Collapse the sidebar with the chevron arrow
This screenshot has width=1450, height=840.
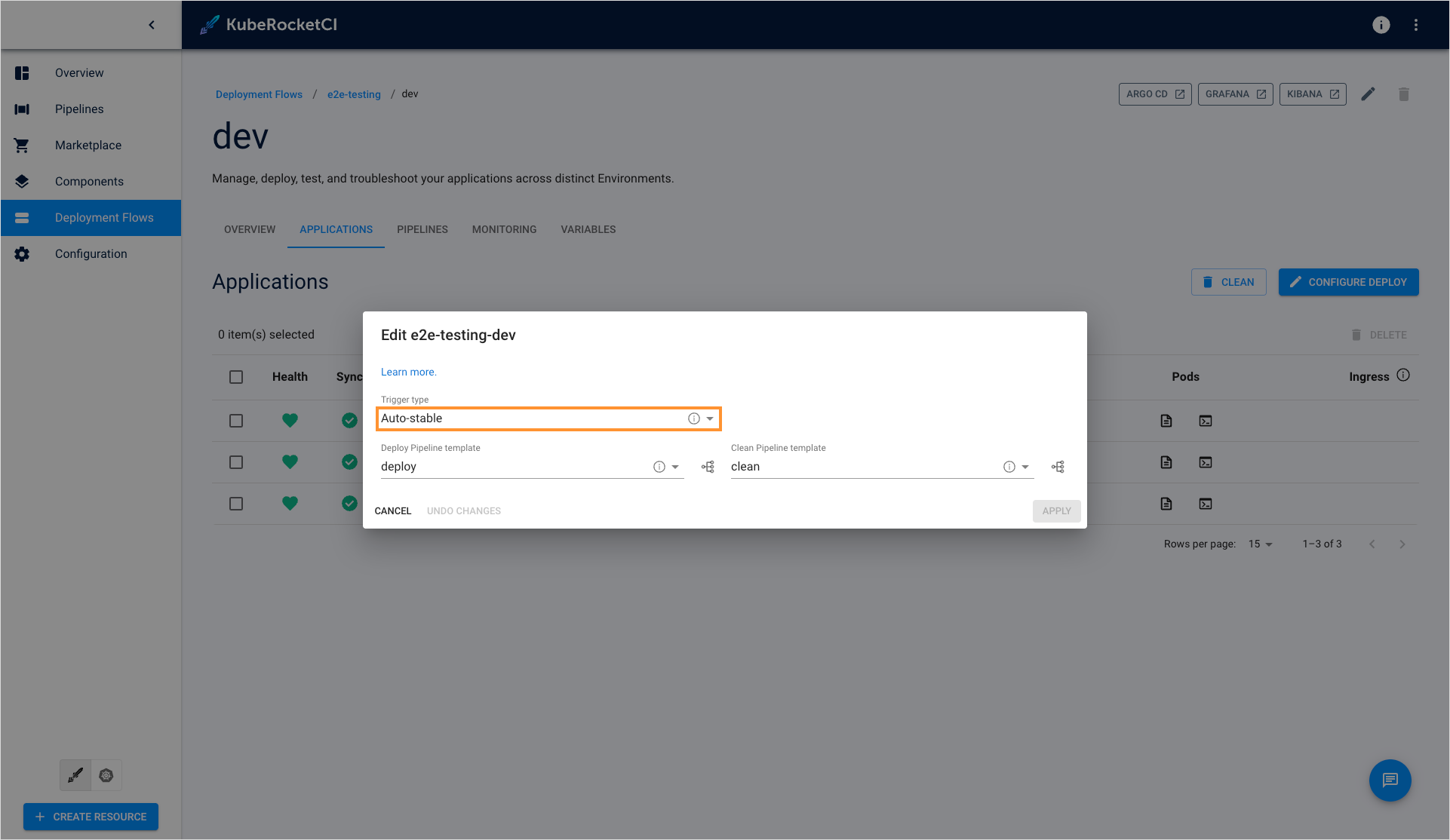point(152,25)
